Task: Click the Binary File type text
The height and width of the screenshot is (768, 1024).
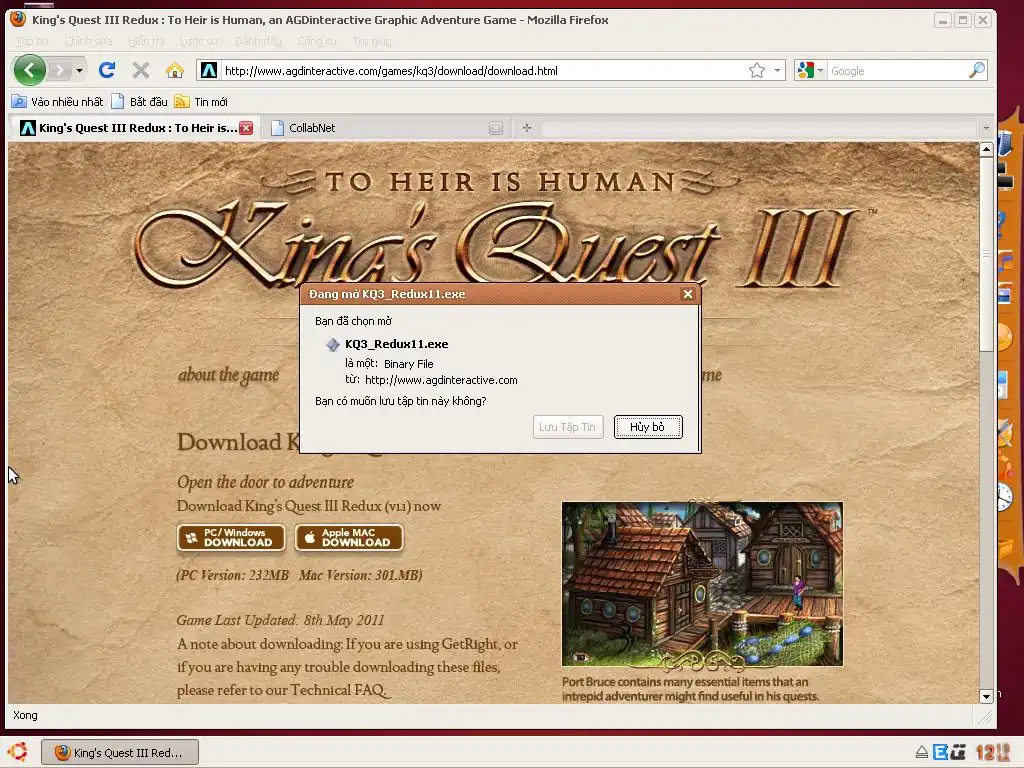Action: (408, 364)
